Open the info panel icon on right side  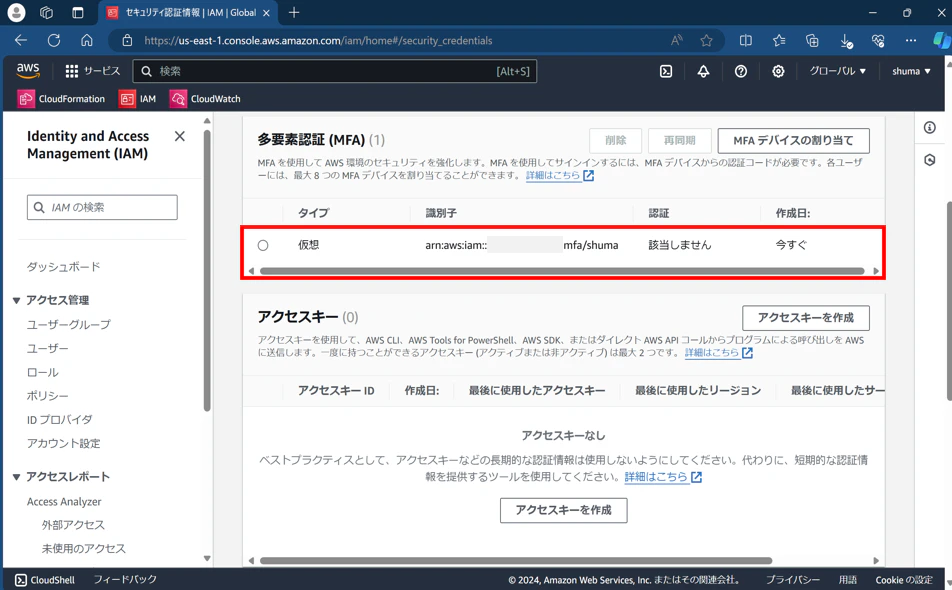pos(930,127)
